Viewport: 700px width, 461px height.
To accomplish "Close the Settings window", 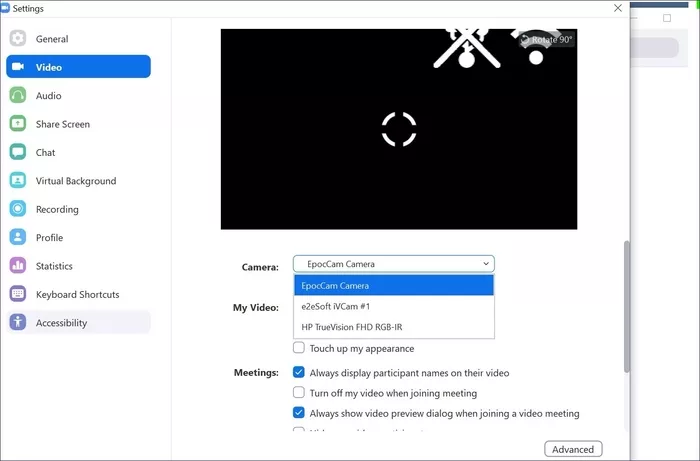I will [617, 8].
